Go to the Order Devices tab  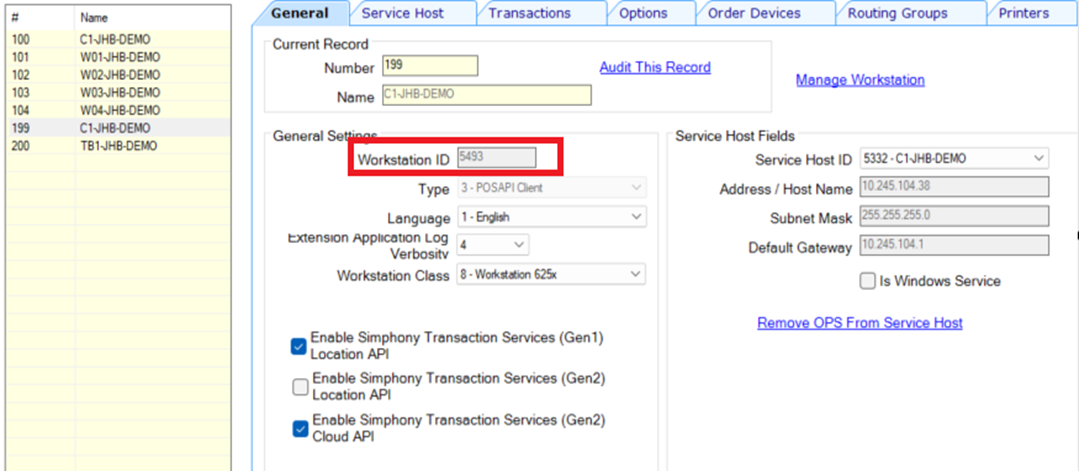pos(754,13)
